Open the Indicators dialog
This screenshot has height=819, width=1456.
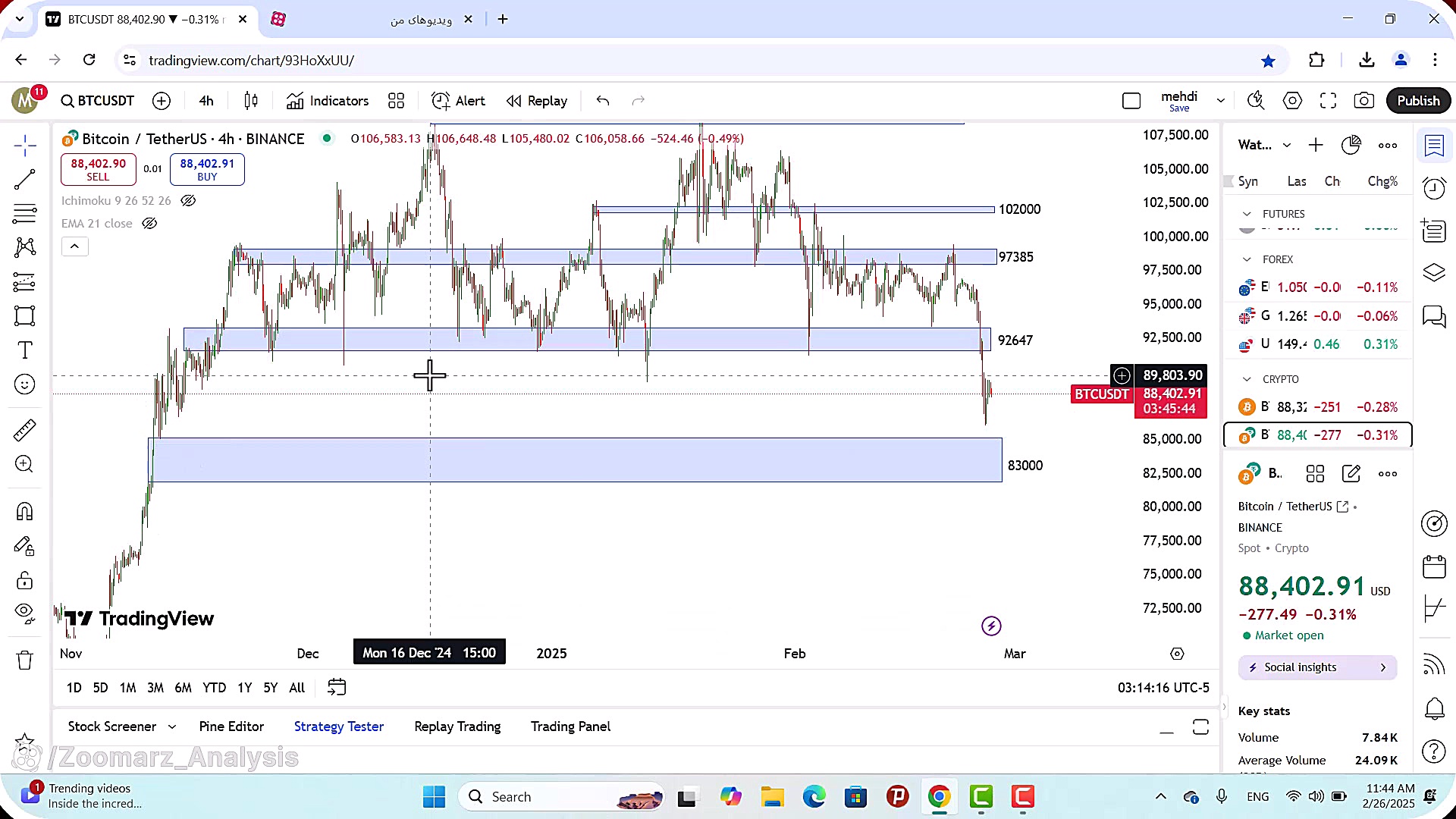(328, 101)
